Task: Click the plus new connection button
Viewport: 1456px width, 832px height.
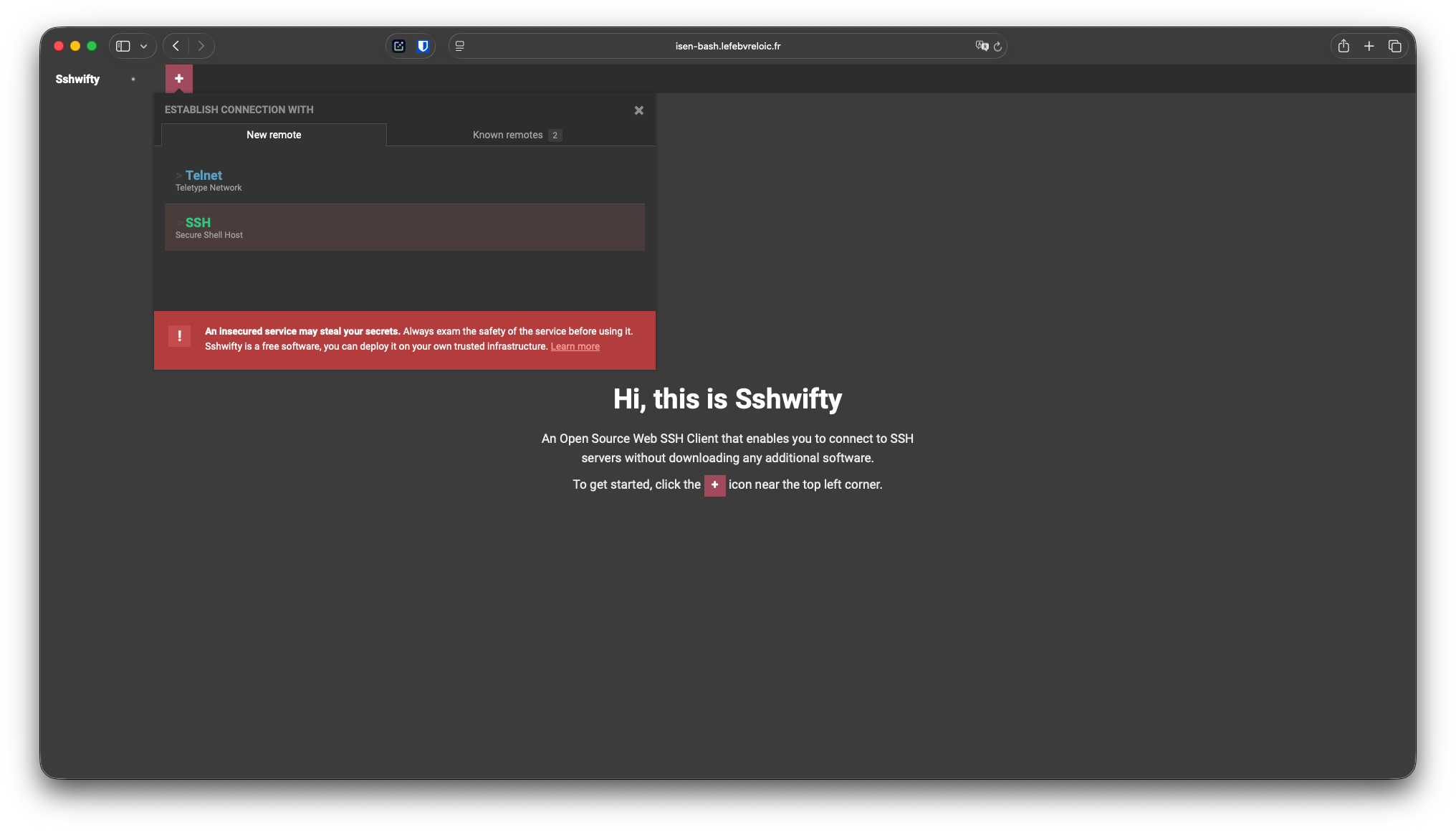Action: coord(179,79)
